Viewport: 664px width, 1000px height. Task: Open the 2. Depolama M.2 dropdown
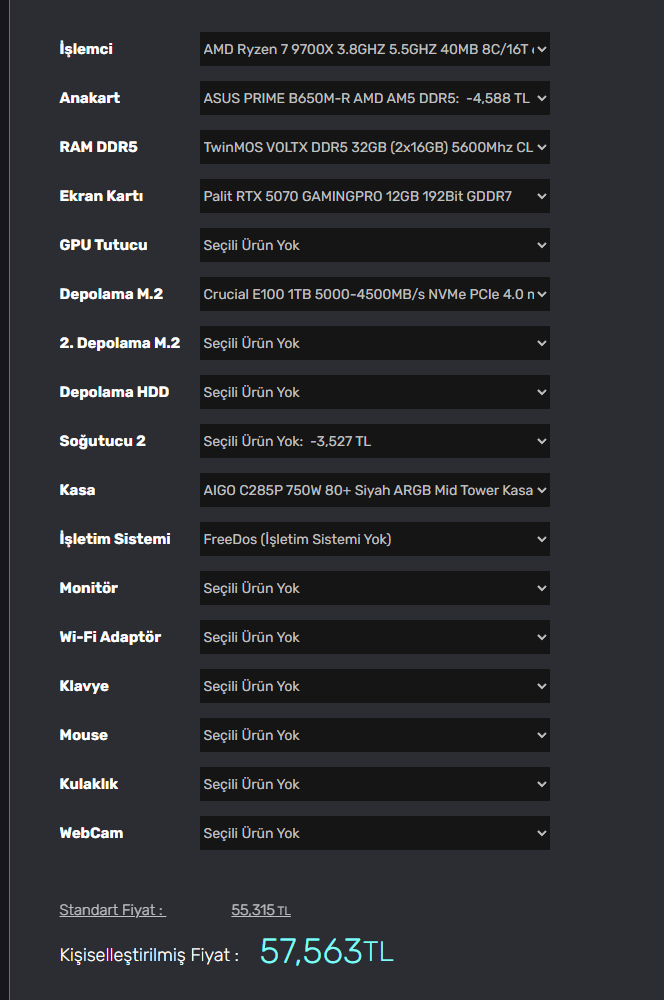coord(374,343)
